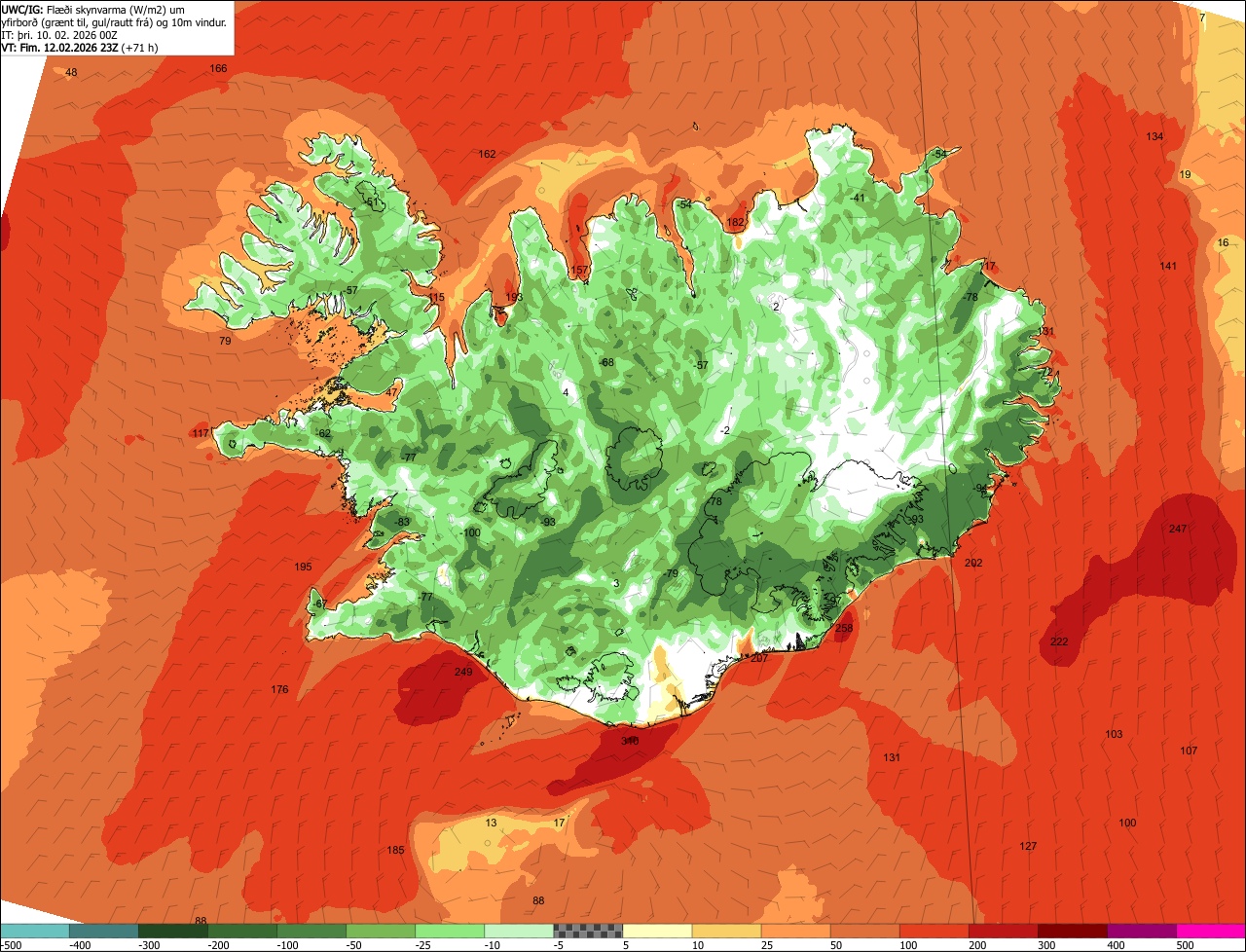Click the map value 141 east of Iceland
Image resolution: width=1246 pixels, height=952 pixels.
tap(1168, 266)
